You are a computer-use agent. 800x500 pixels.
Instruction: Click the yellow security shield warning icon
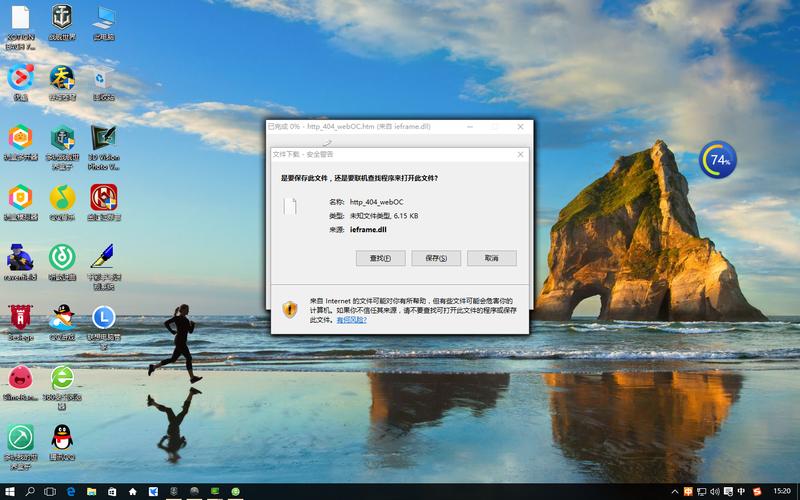tap(290, 309)
